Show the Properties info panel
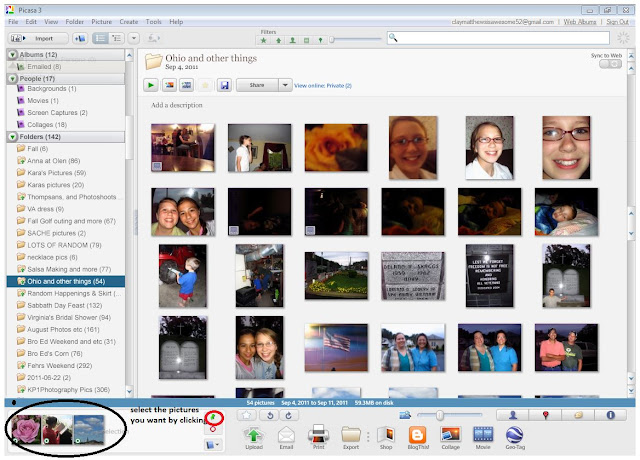This screenshot has width=640, height=460. click(x=610, y=415)
